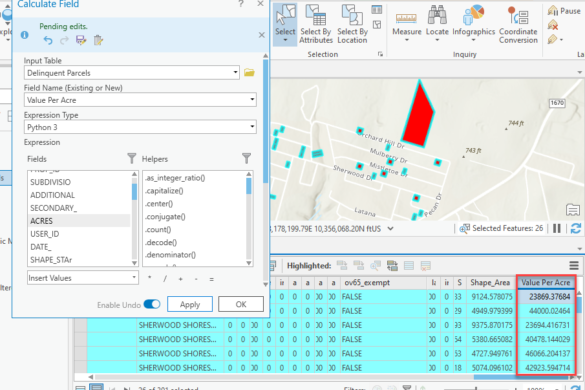Open the Input Table dropdown
585x390 pixels.
tap(235, 72)
